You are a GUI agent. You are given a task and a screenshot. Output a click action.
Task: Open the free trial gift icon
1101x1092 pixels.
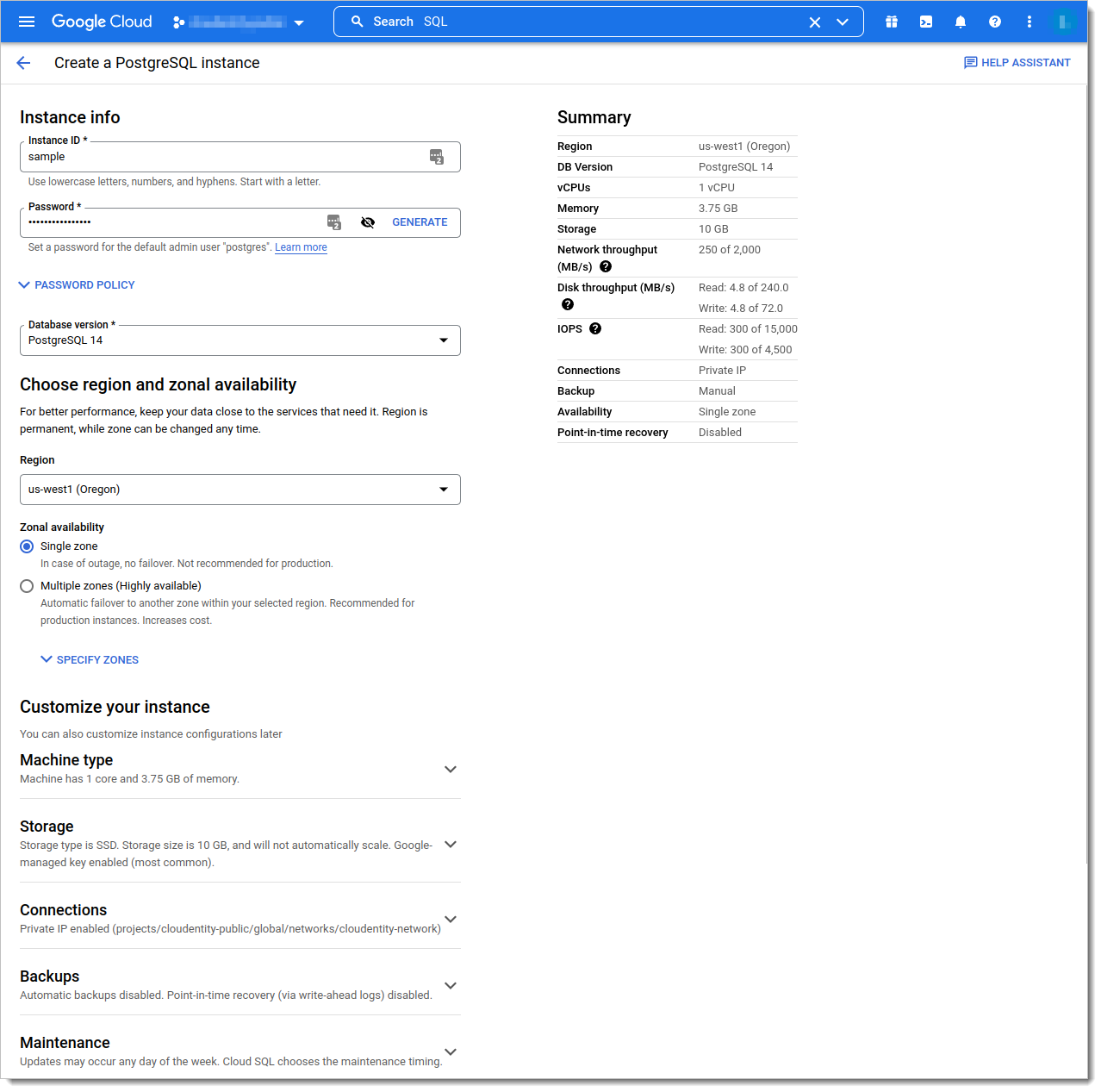pos(892,22)
